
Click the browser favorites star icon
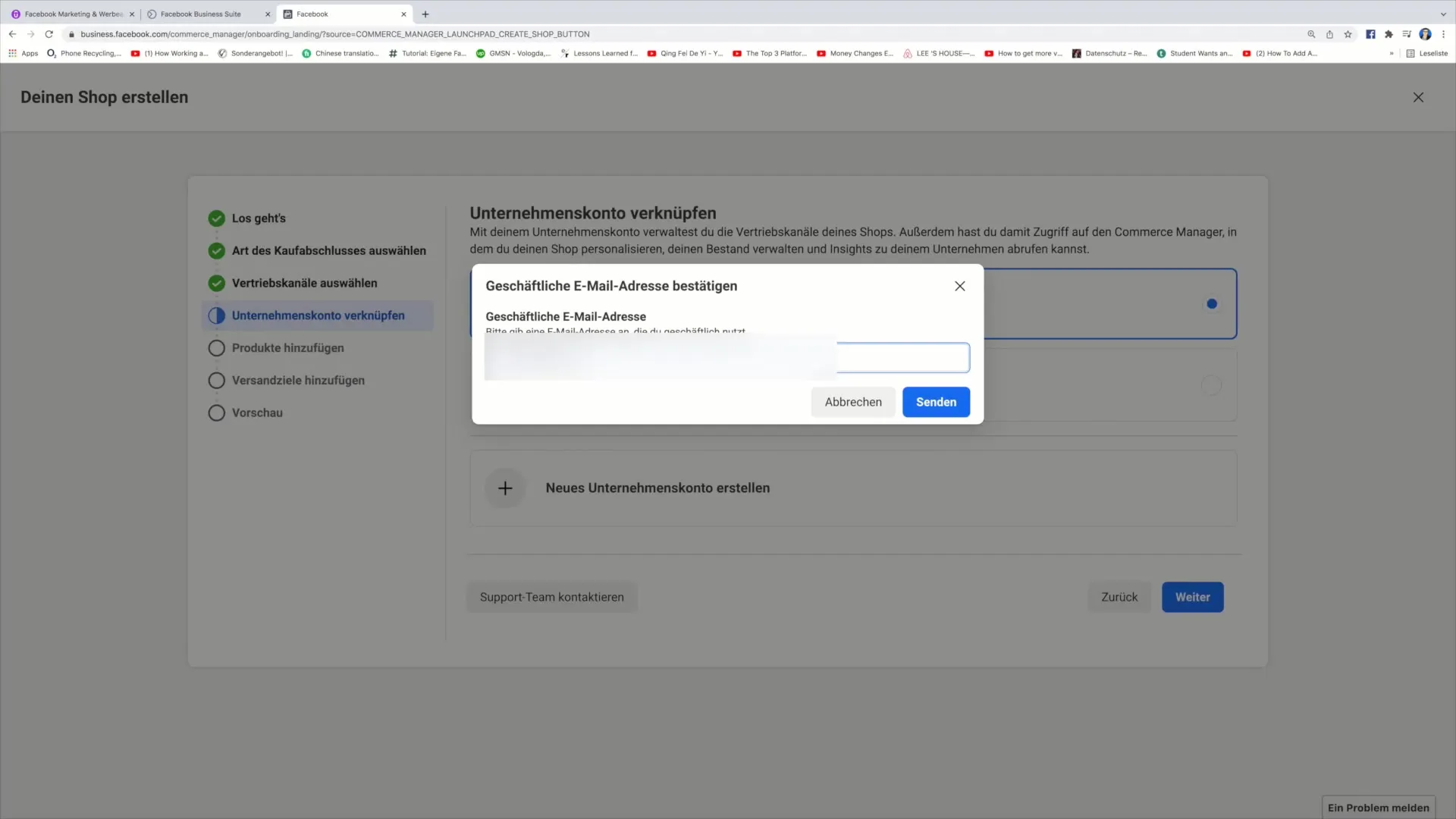point(1347,34)
